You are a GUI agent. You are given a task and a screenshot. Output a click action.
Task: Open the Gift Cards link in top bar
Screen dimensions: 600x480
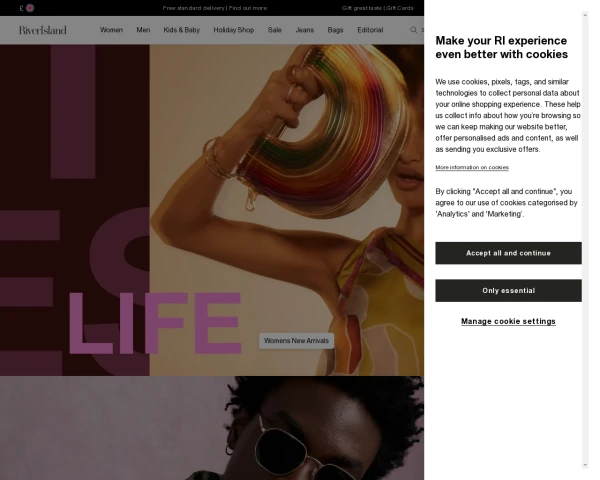tap(400, 8)
